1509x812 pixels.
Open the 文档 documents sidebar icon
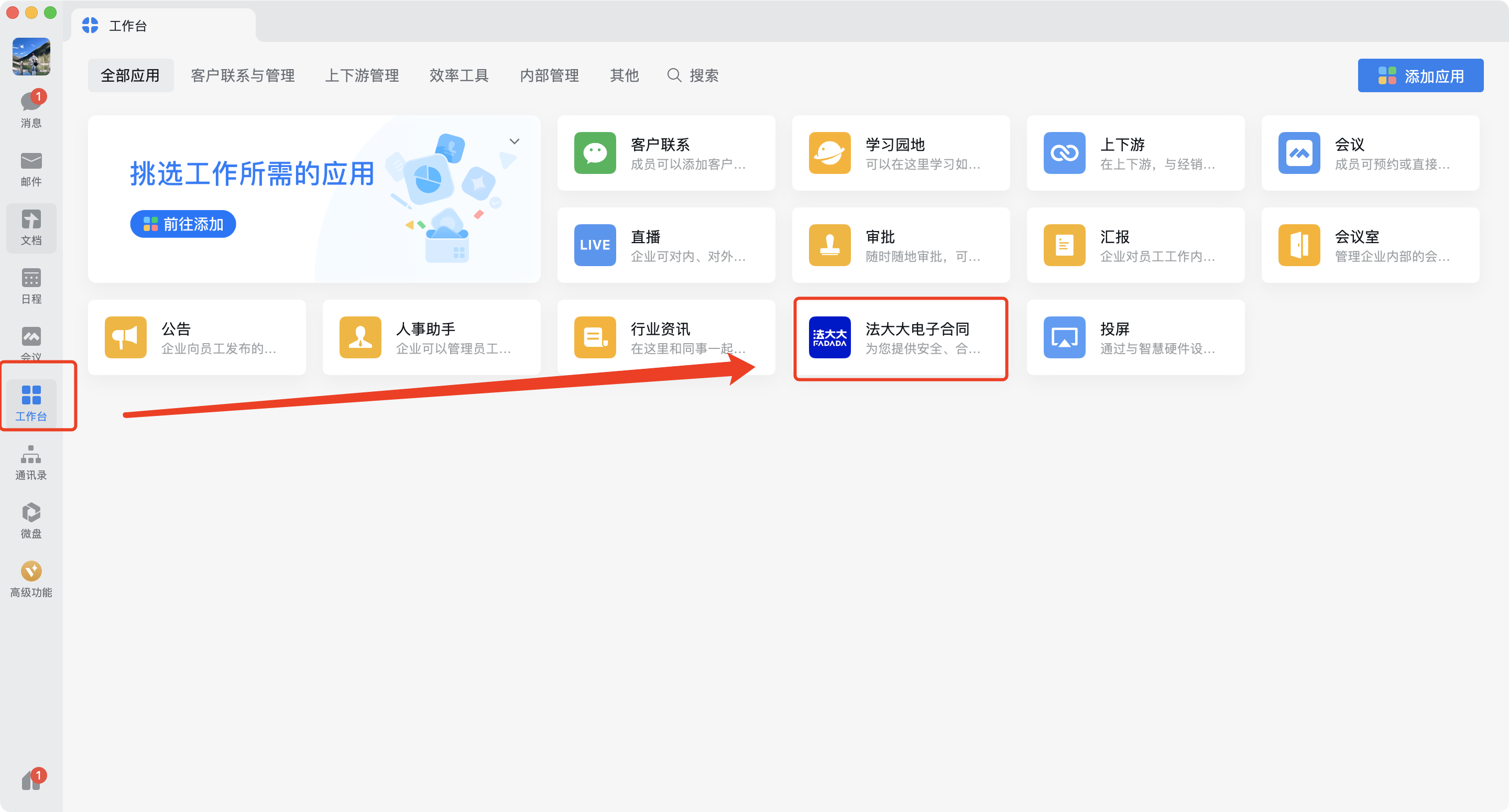(x=31, y=227)
